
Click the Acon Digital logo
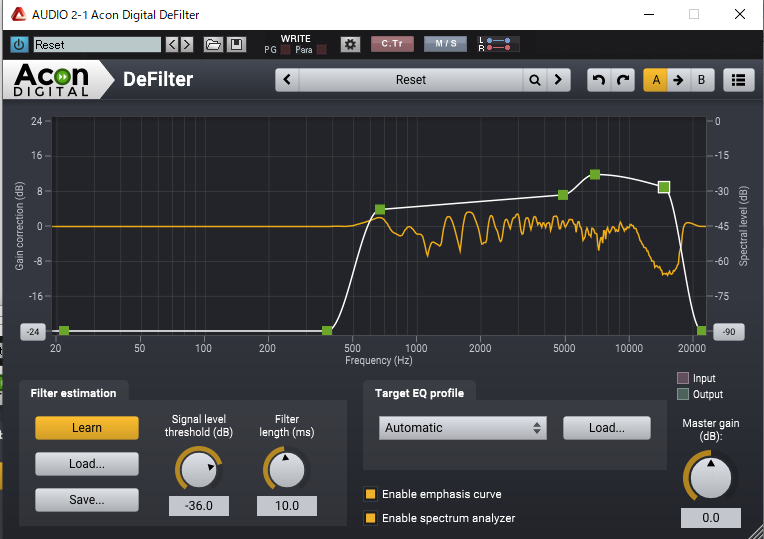coord(52,80)
